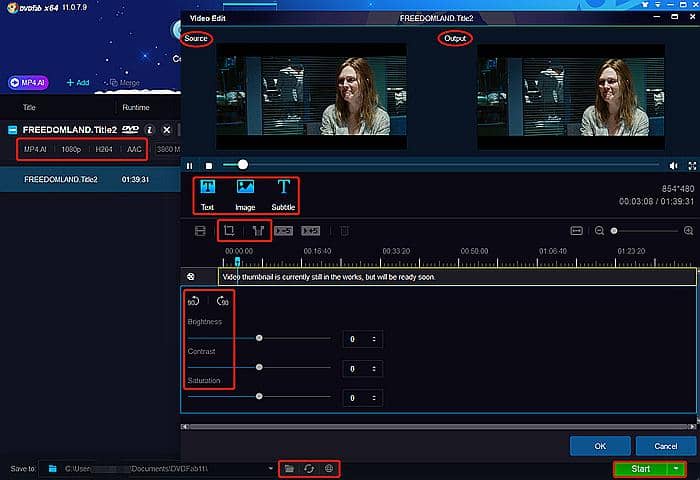Select the Crop tool
This screenshot has width=700, height=480.
pyautogui.click(x=229, y=230)
